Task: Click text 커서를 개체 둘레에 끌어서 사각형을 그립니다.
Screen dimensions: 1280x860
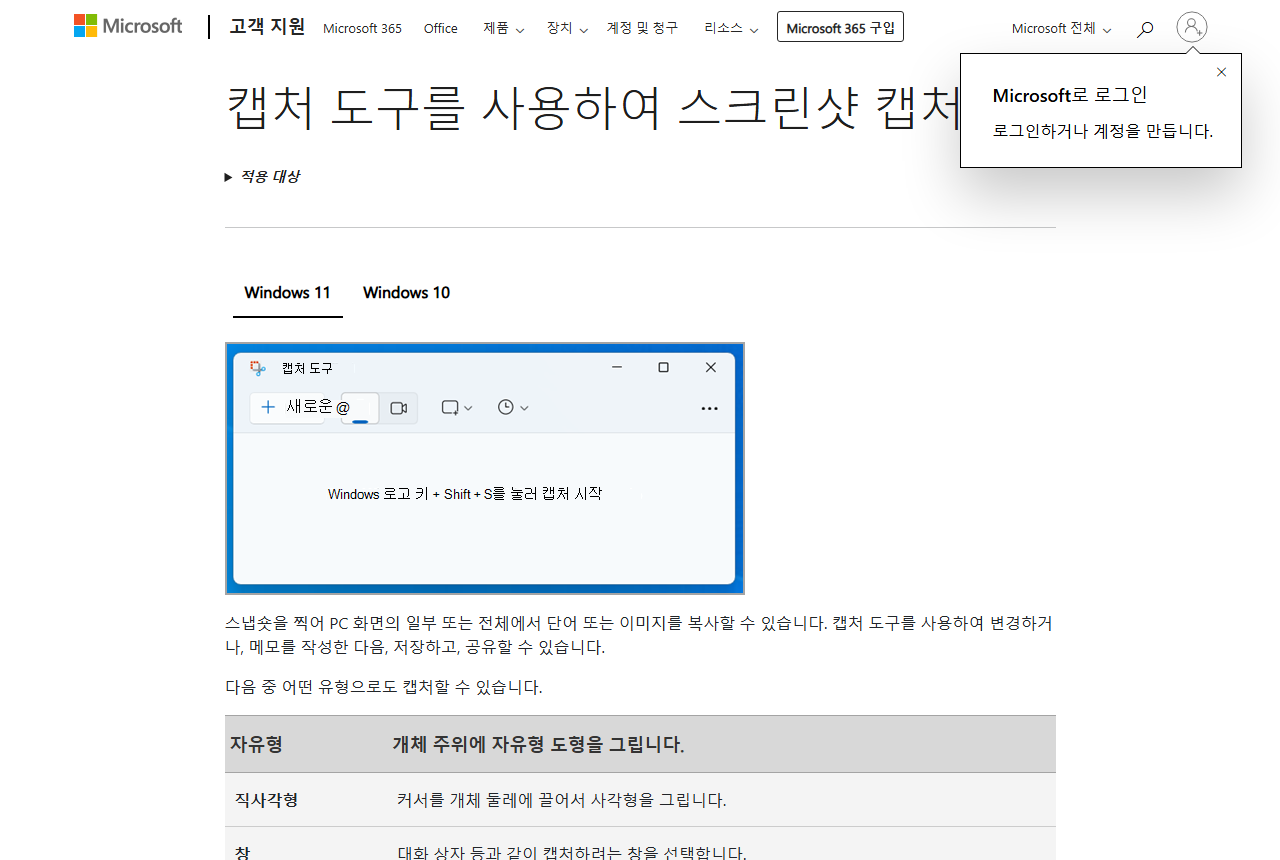Action: point(561,800)
